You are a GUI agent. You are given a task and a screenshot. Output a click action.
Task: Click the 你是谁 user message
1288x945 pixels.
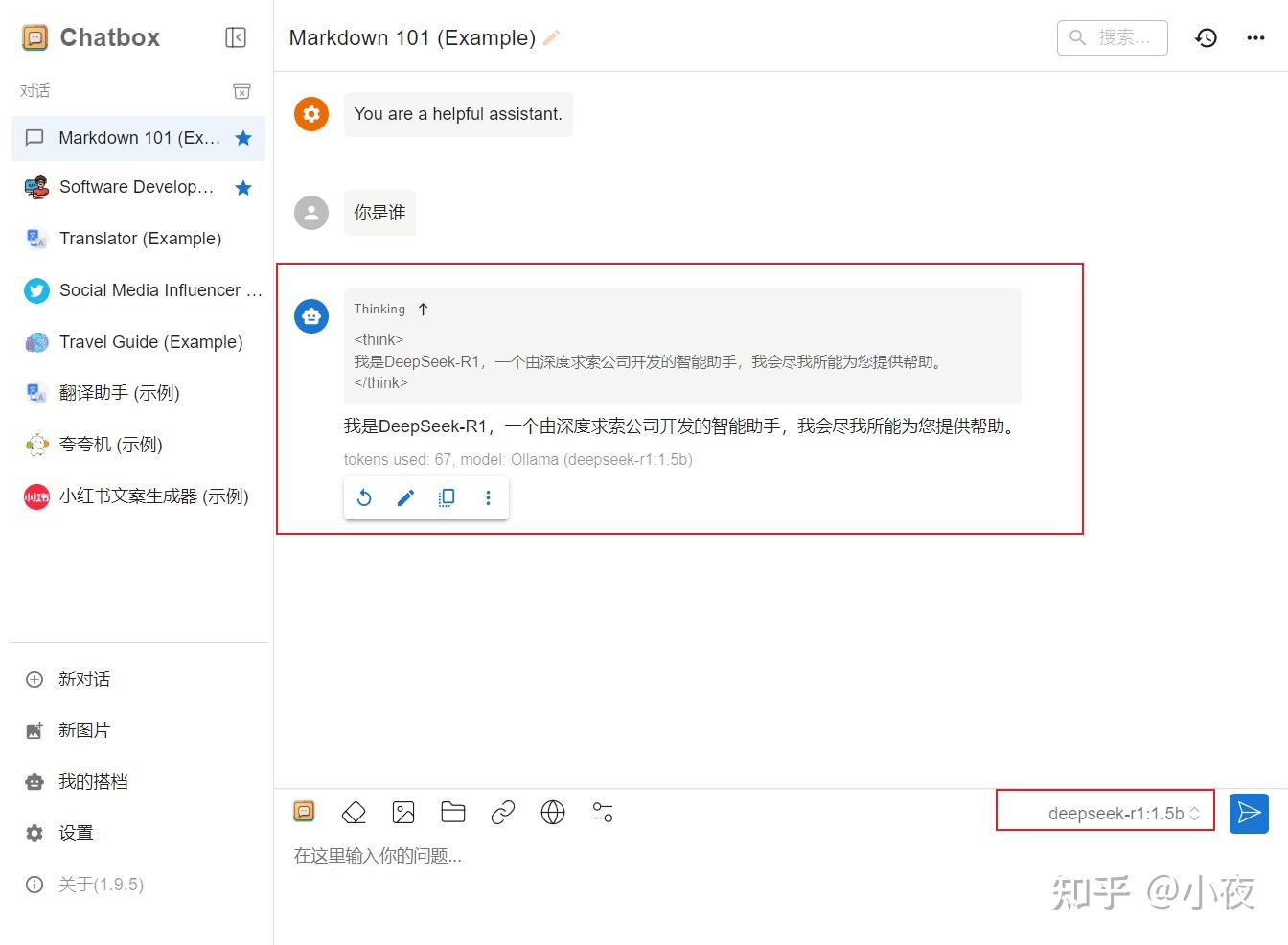(379, 213)
